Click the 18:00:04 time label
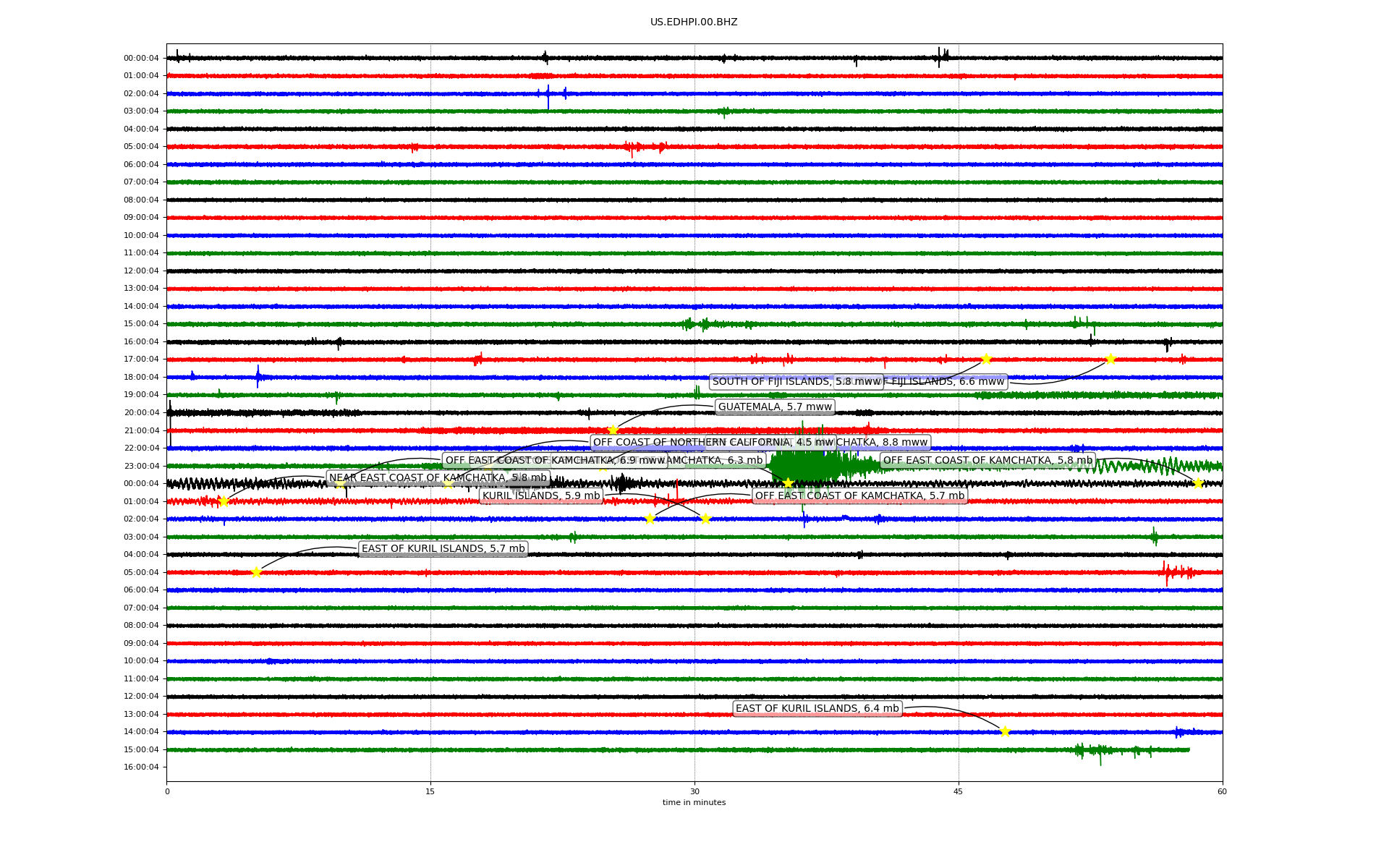1389x868 pixels. (141, 377)
